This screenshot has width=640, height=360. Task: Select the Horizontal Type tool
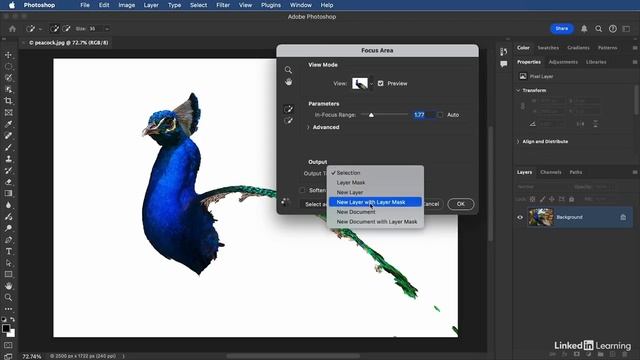coord(8,251)
